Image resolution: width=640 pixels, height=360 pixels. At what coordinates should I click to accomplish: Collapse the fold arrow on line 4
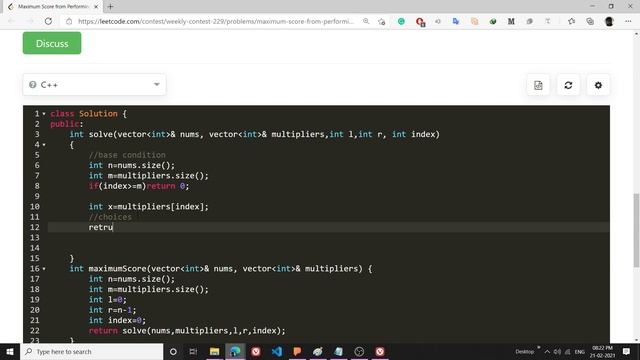coord(44,145)
